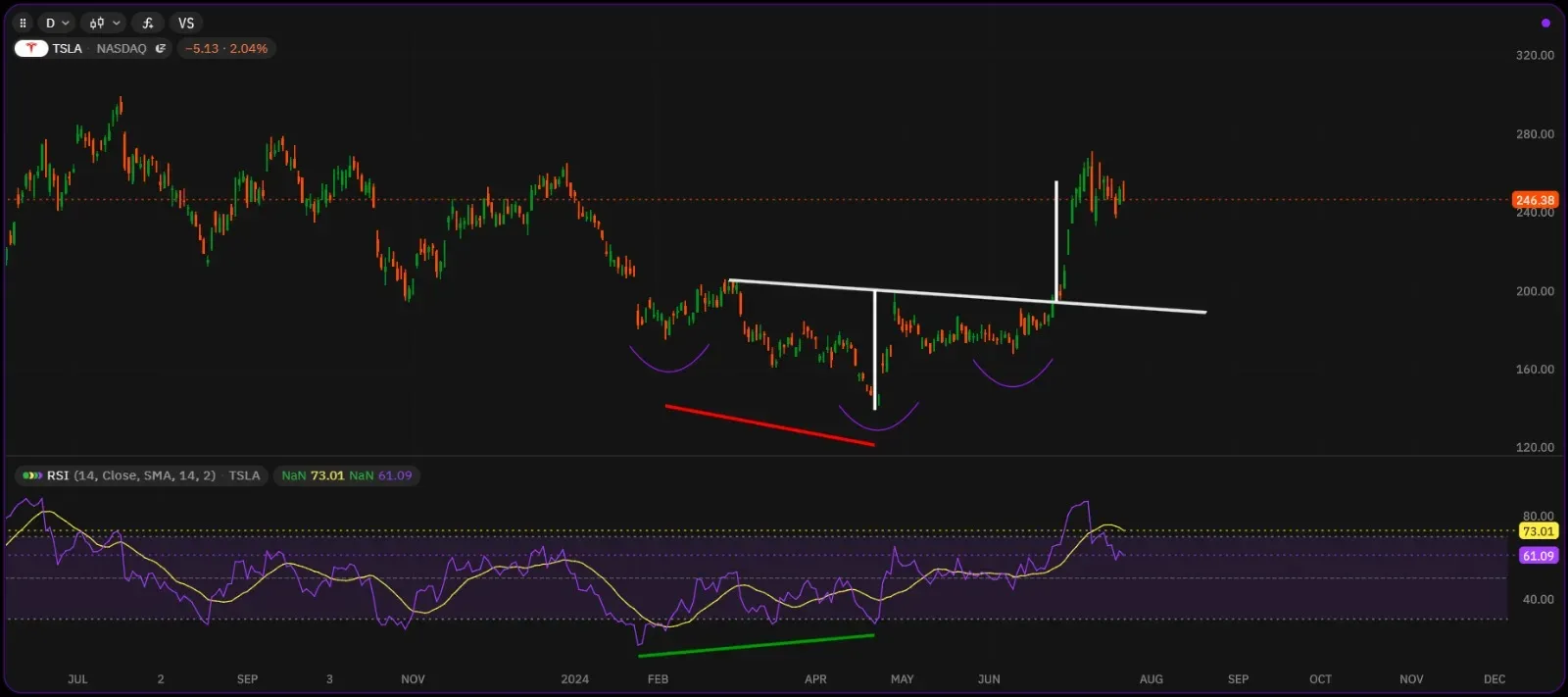This screenshot has height=697, width=1568.
Task: Select the white vertical breakout target line
Action: pyautogui.click(x=1055, y=240)
